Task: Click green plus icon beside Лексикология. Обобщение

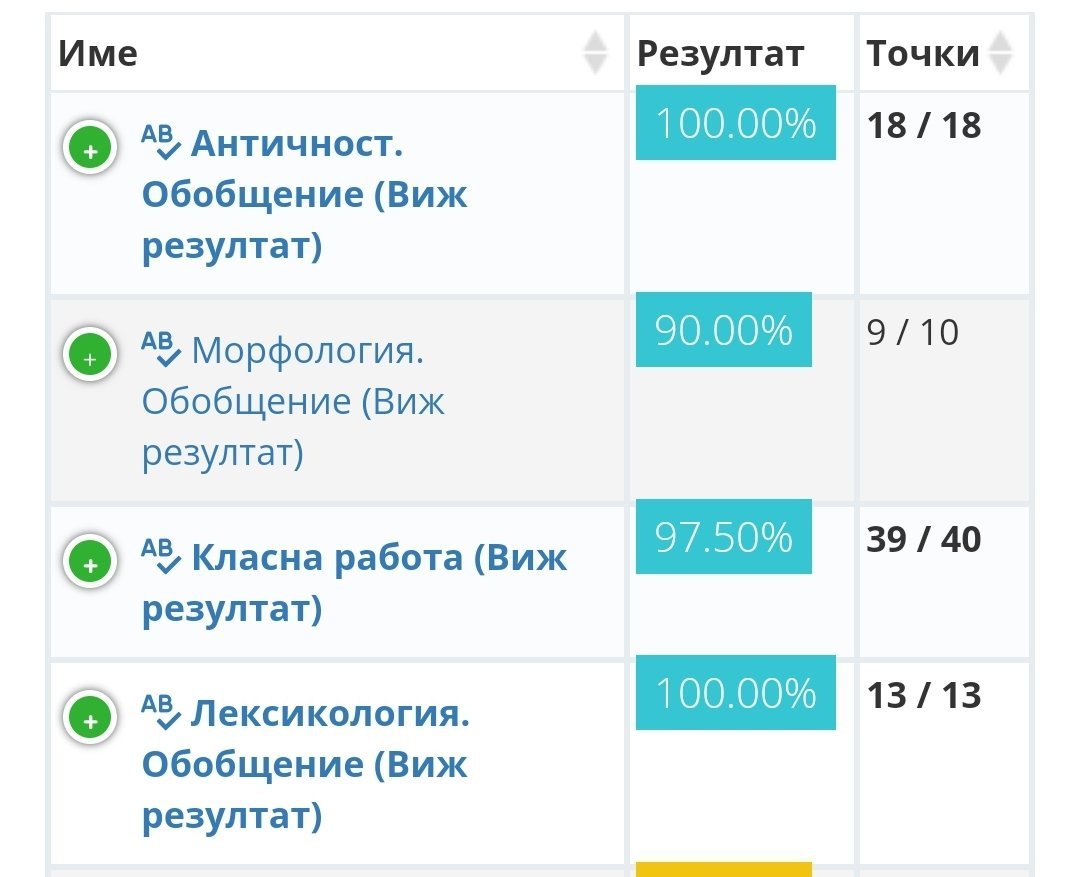Action: pos(90,720)
